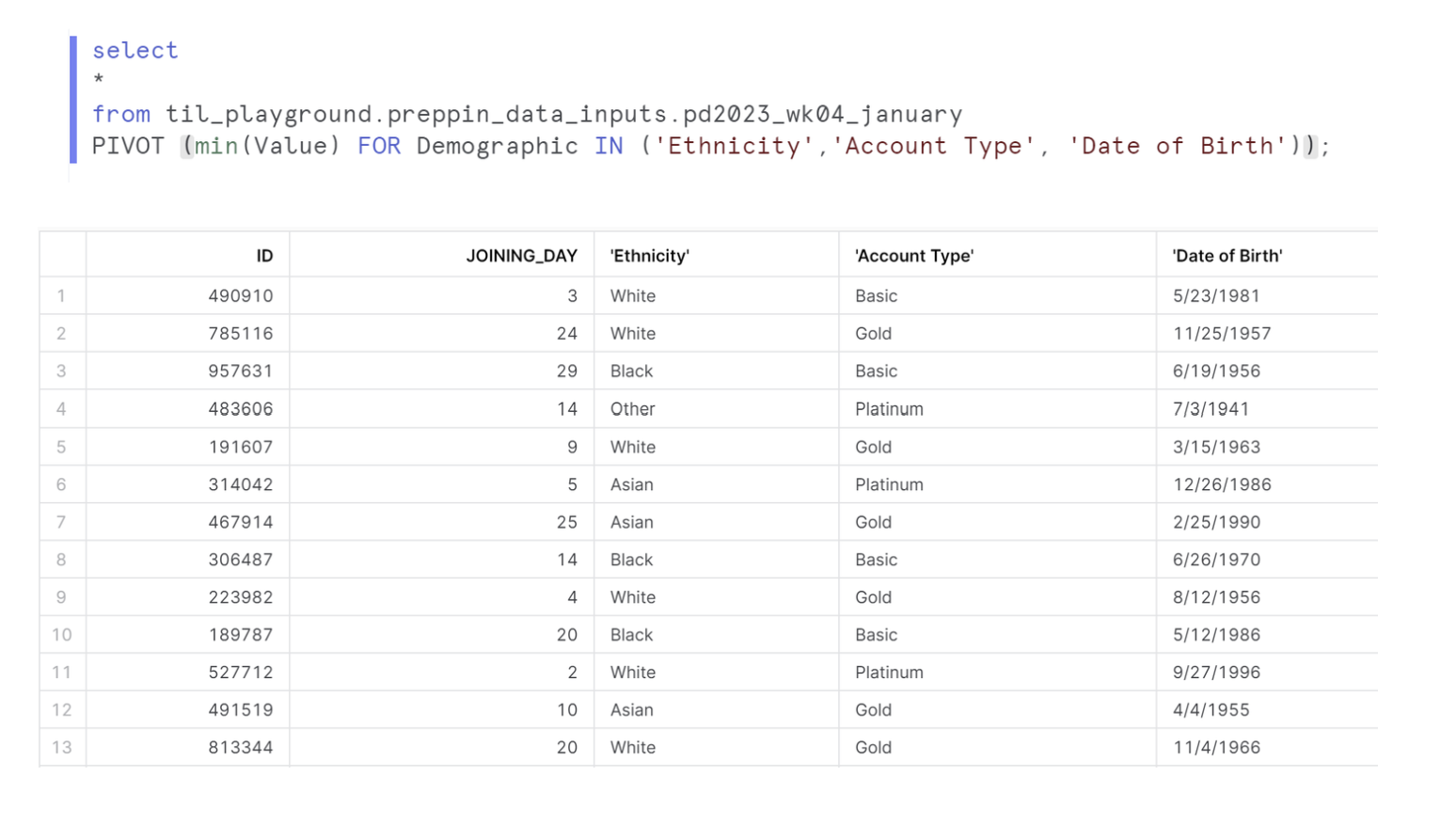The width and height of the screenshot is (1456, 824).
Task: Select row number 13 in the results
Action: [61, 748]
